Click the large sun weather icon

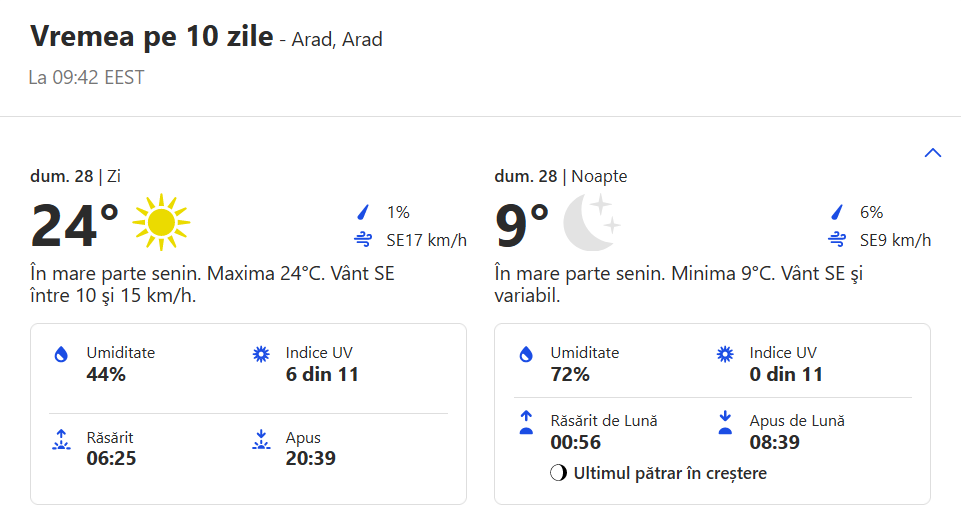click(160, 222)
